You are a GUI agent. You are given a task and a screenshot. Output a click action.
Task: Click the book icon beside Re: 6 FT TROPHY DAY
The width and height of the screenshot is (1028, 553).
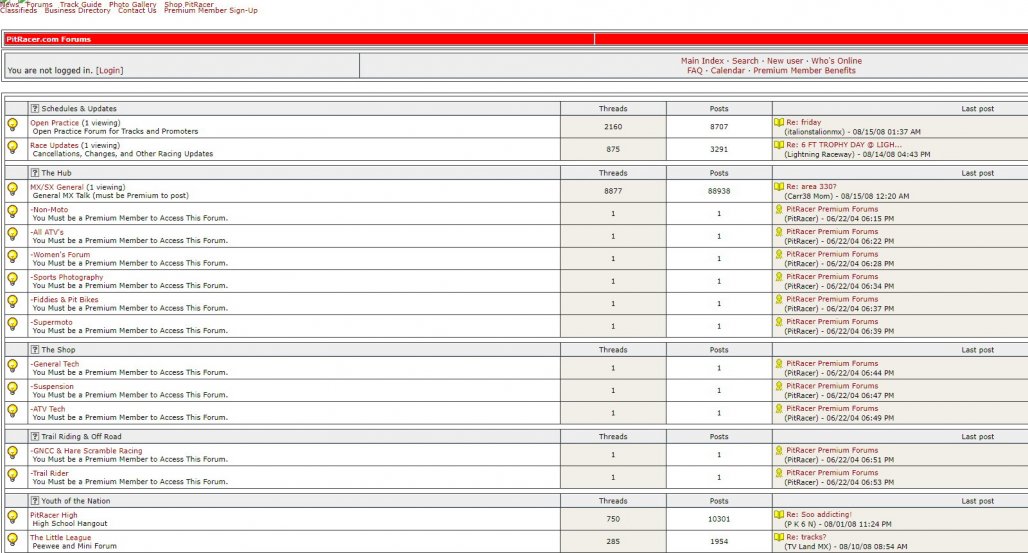779,144
